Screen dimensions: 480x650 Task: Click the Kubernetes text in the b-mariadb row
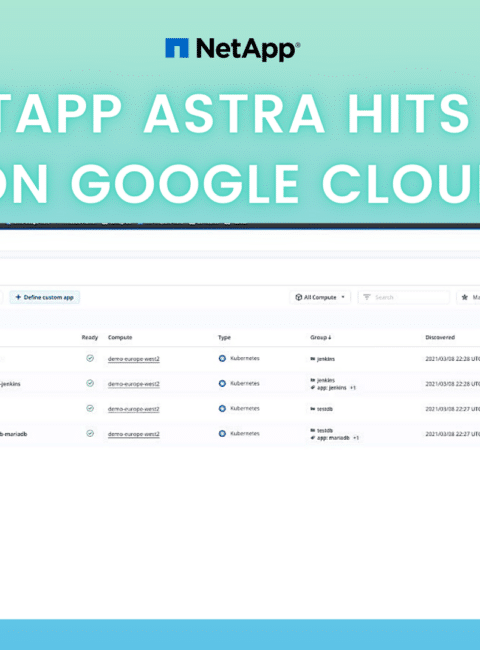245,434
